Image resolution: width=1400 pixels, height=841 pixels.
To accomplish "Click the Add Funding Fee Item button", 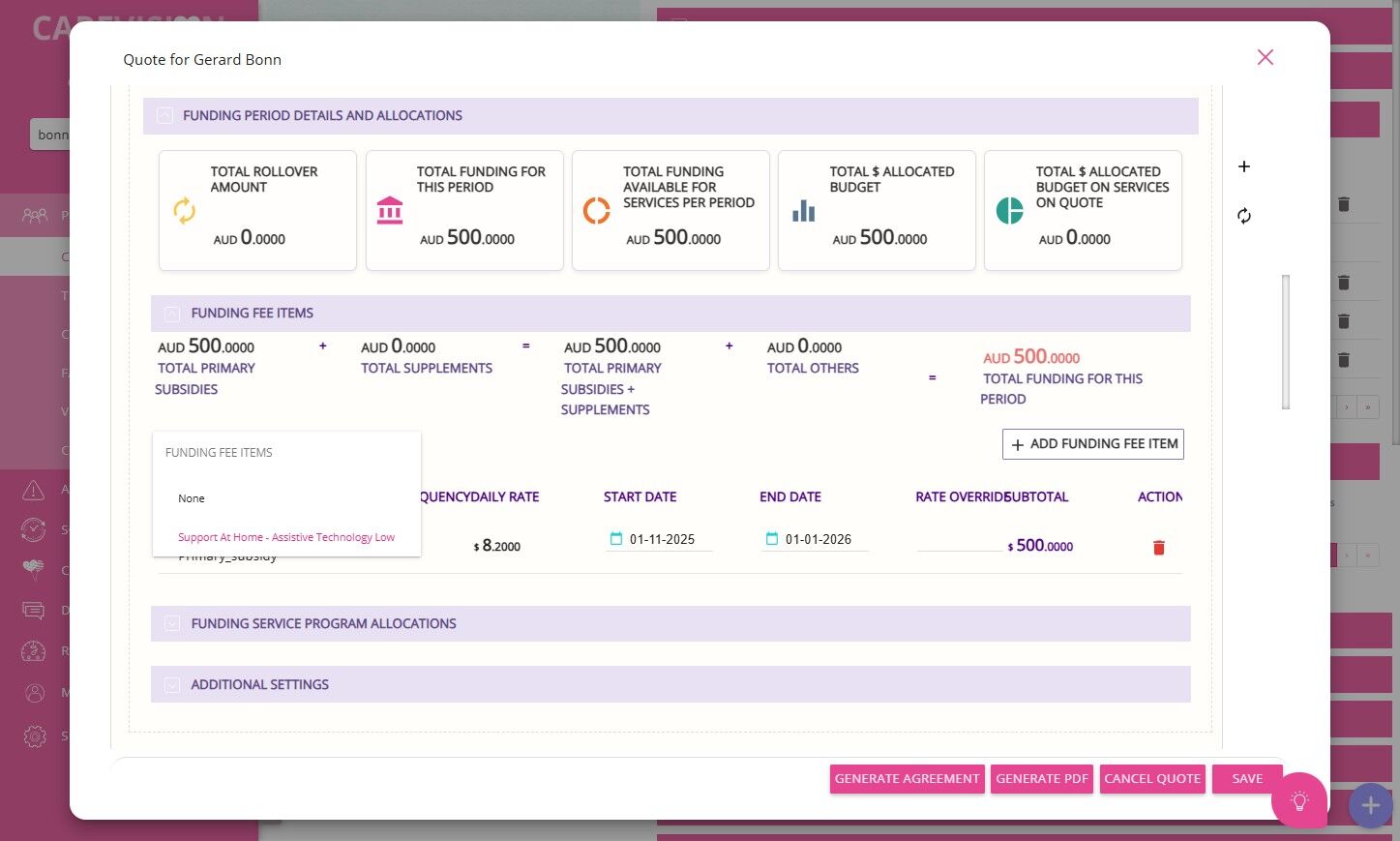I will [x=1093, y=444].
